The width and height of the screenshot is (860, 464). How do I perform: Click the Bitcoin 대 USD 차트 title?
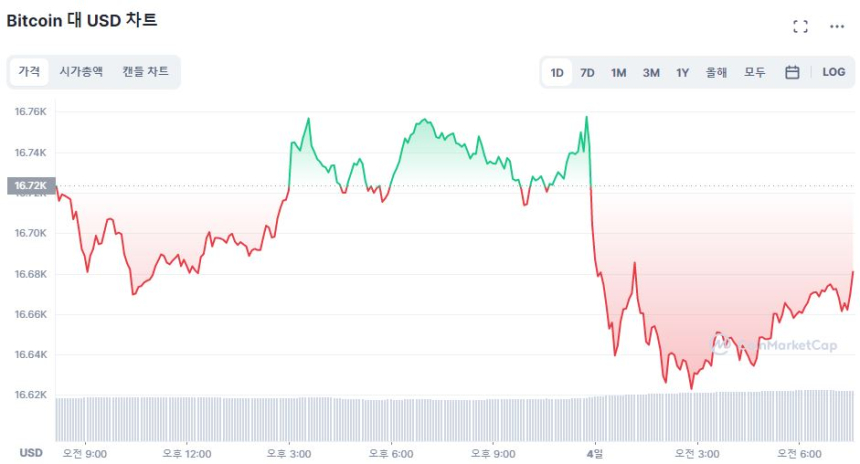point(82,20)
